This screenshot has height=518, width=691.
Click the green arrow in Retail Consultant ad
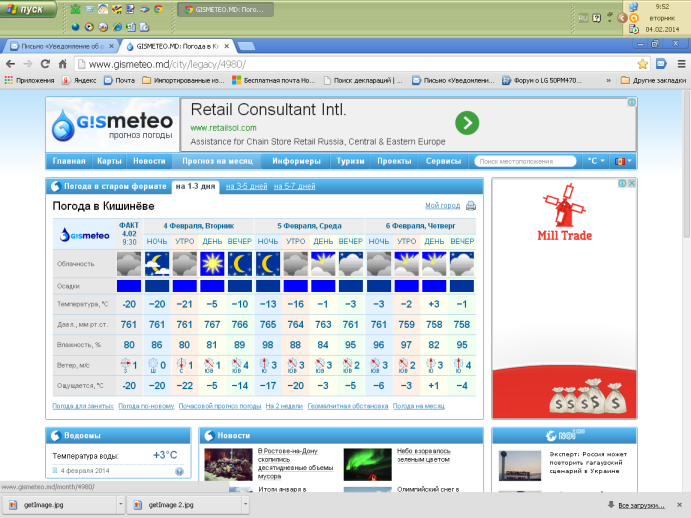[x=467, y=123]
